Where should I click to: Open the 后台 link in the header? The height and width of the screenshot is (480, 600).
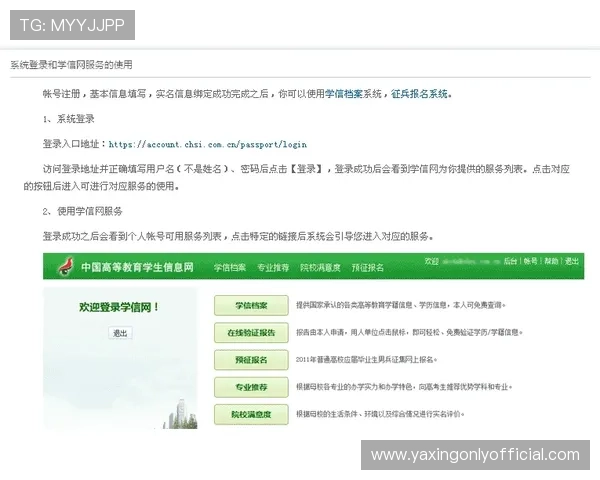click(x=510, y=261)
